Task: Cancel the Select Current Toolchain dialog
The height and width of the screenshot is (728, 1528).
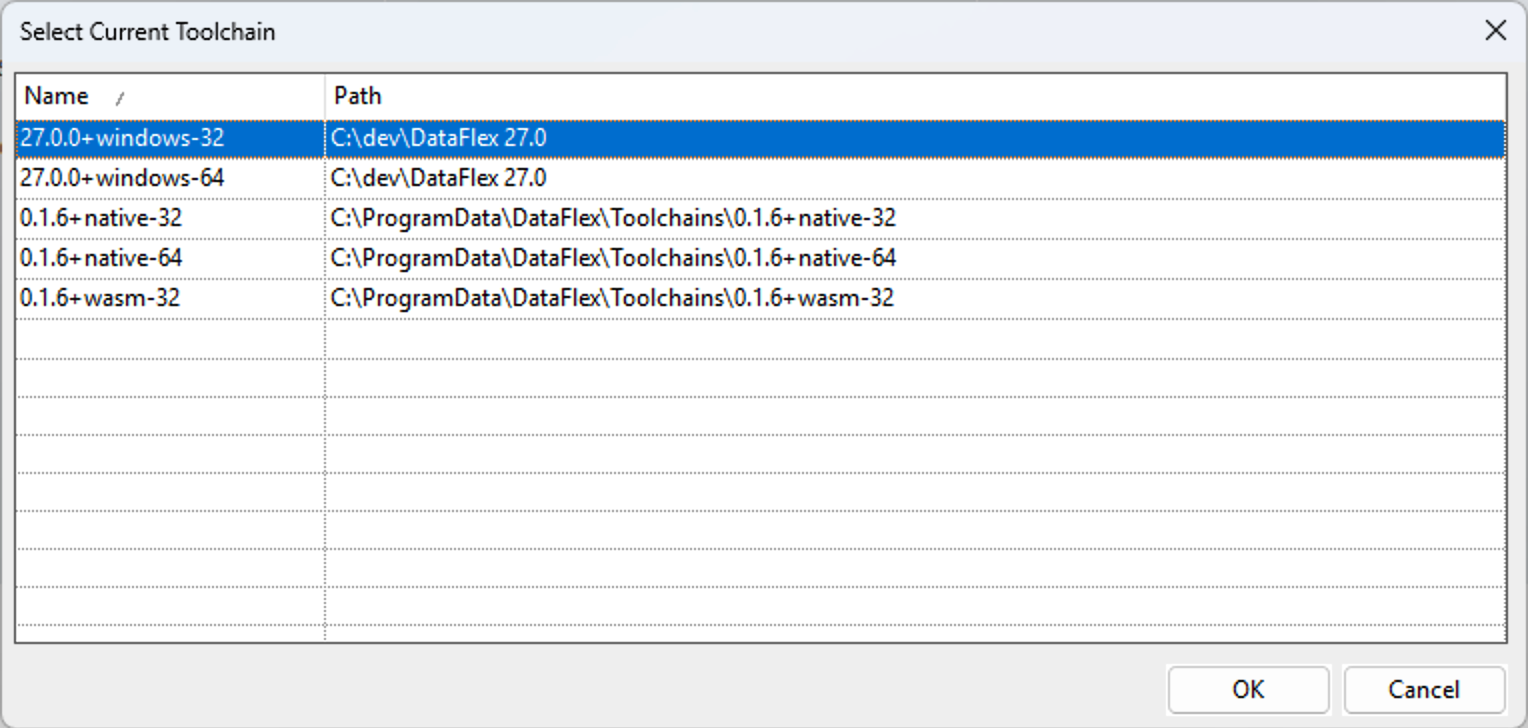Action: point(1424,689)
